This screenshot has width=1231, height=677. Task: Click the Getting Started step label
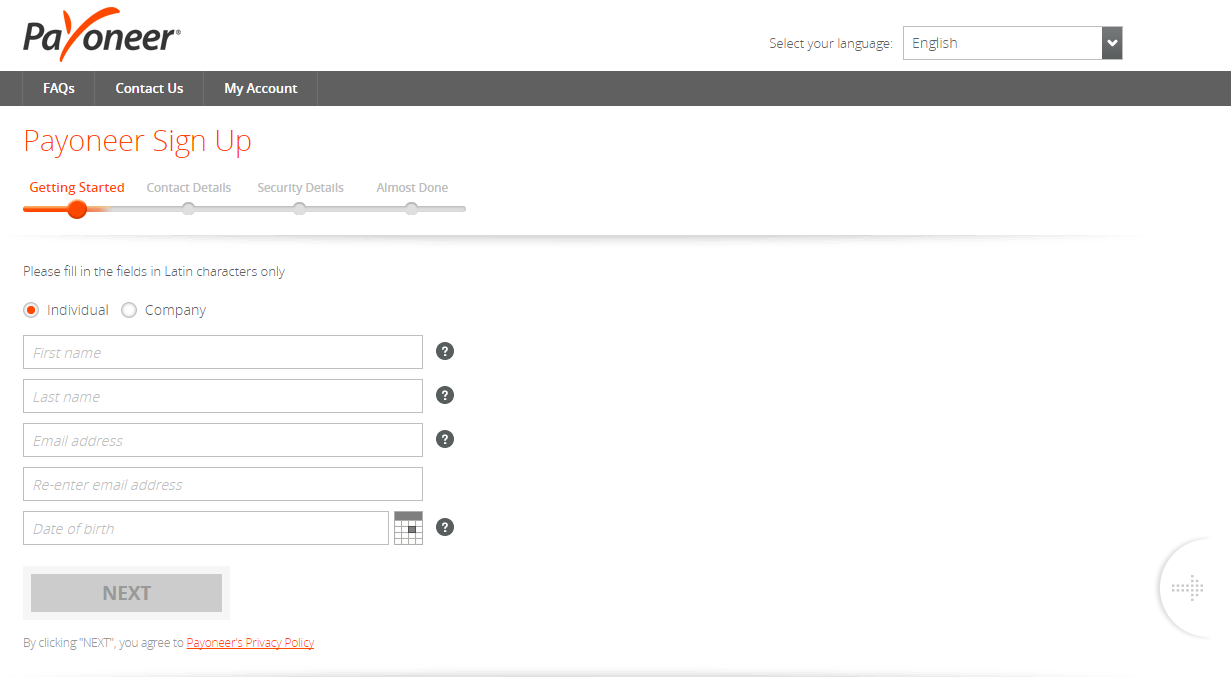tap(77, 187)
